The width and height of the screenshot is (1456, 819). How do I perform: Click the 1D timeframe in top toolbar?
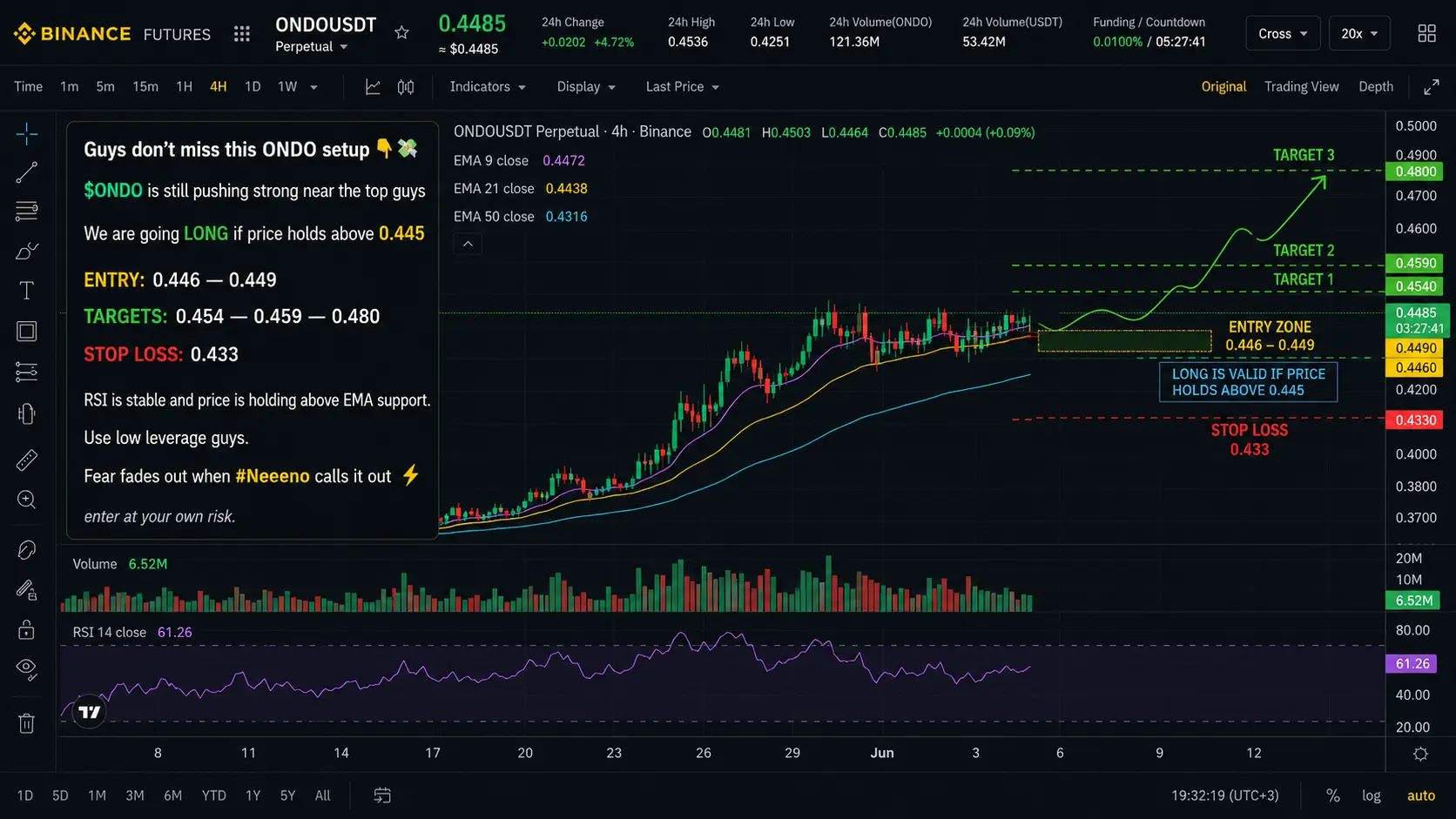tap(253, 87)
